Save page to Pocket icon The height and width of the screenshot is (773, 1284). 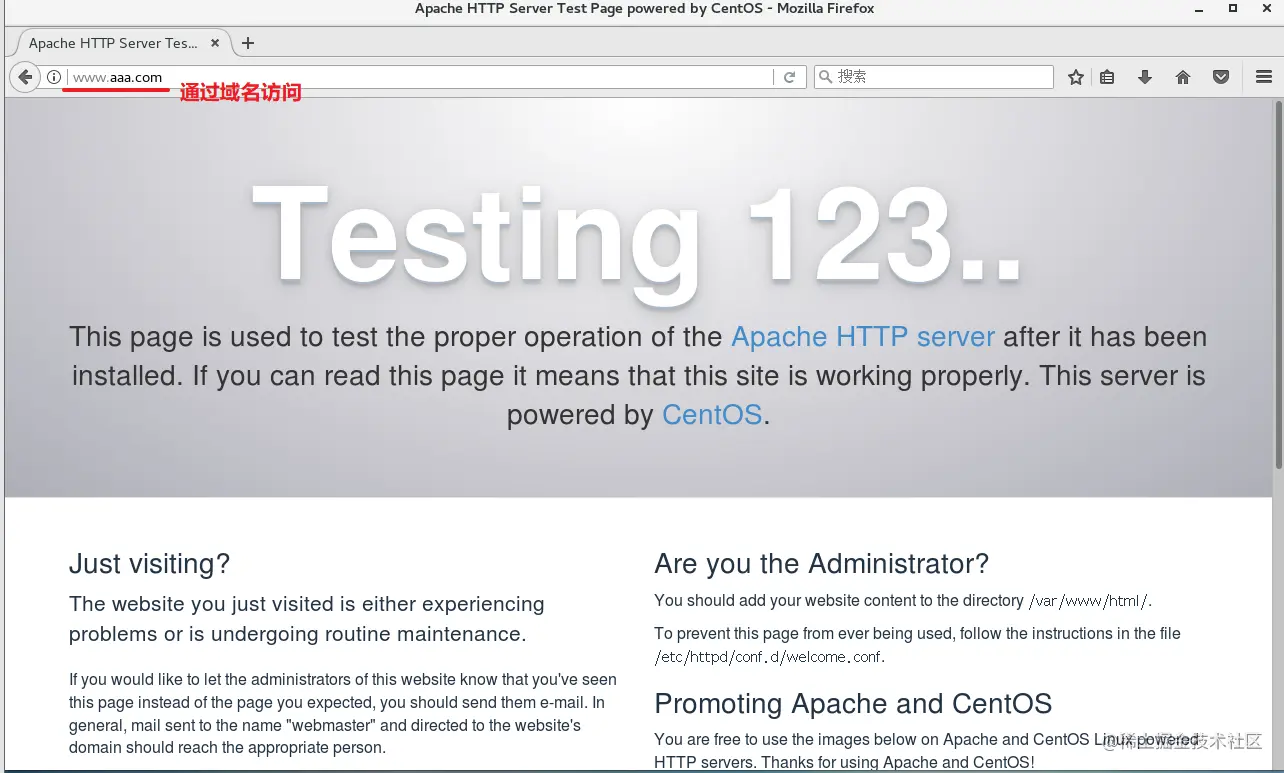(x=1221, y=77)
